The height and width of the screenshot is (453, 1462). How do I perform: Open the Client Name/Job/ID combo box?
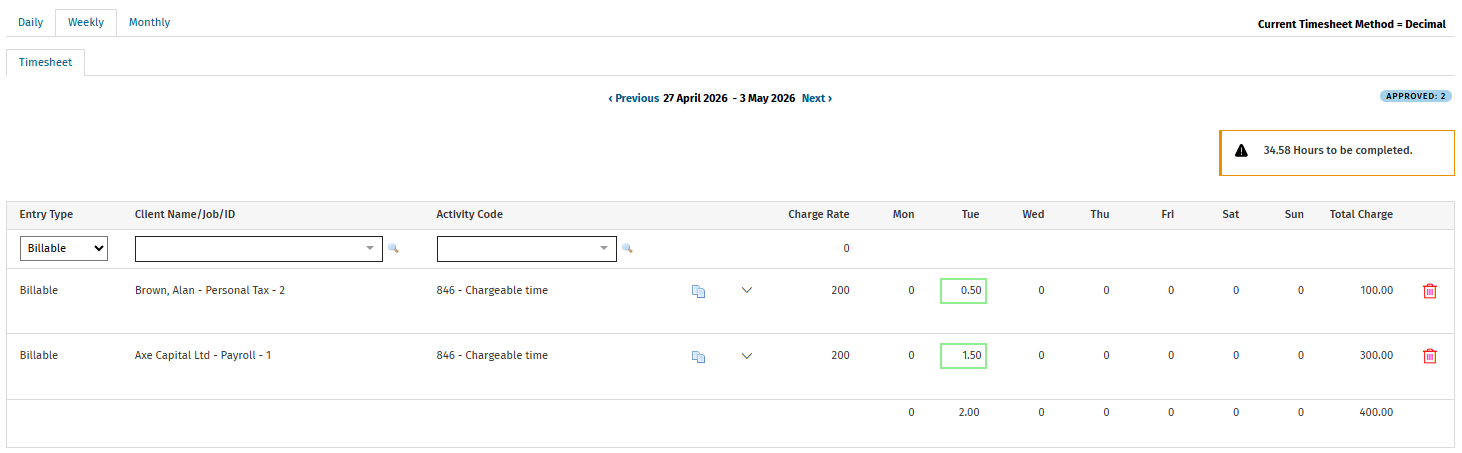(x=259, y=248)
